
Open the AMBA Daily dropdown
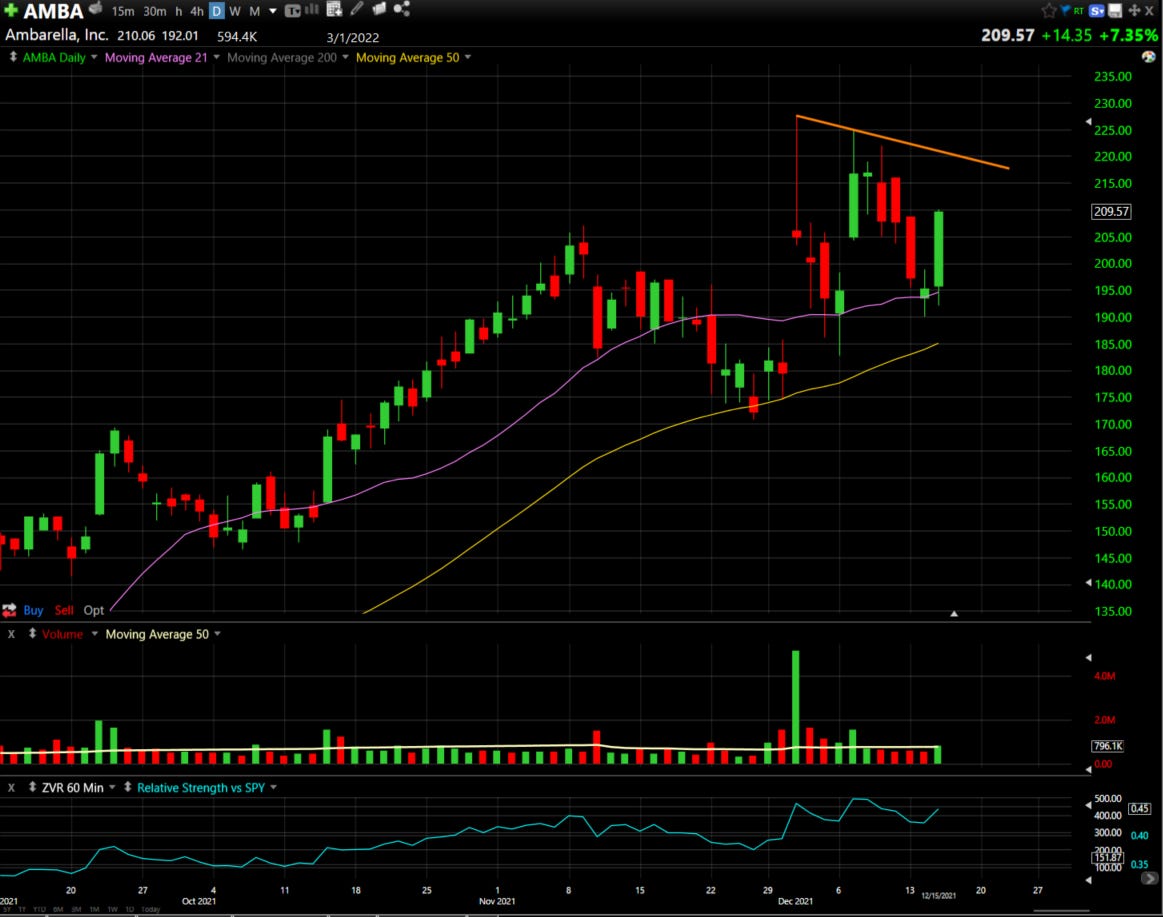click(x=94, y=57)
